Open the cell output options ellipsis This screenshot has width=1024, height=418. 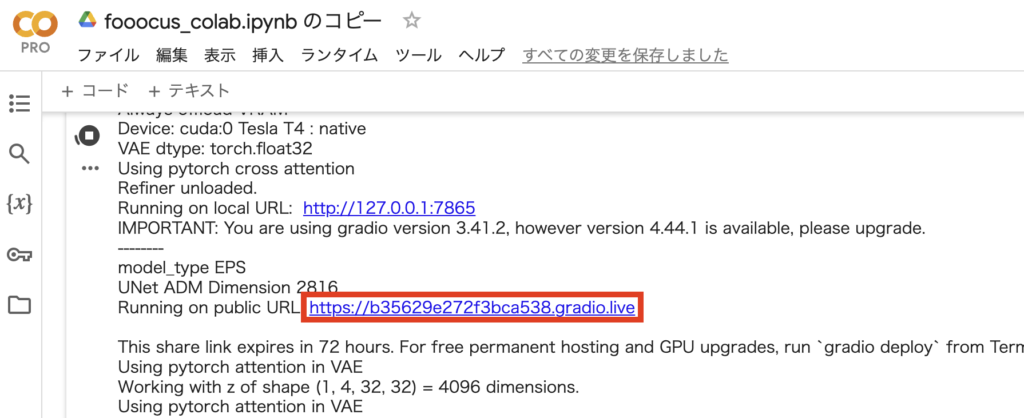(91, 168)
